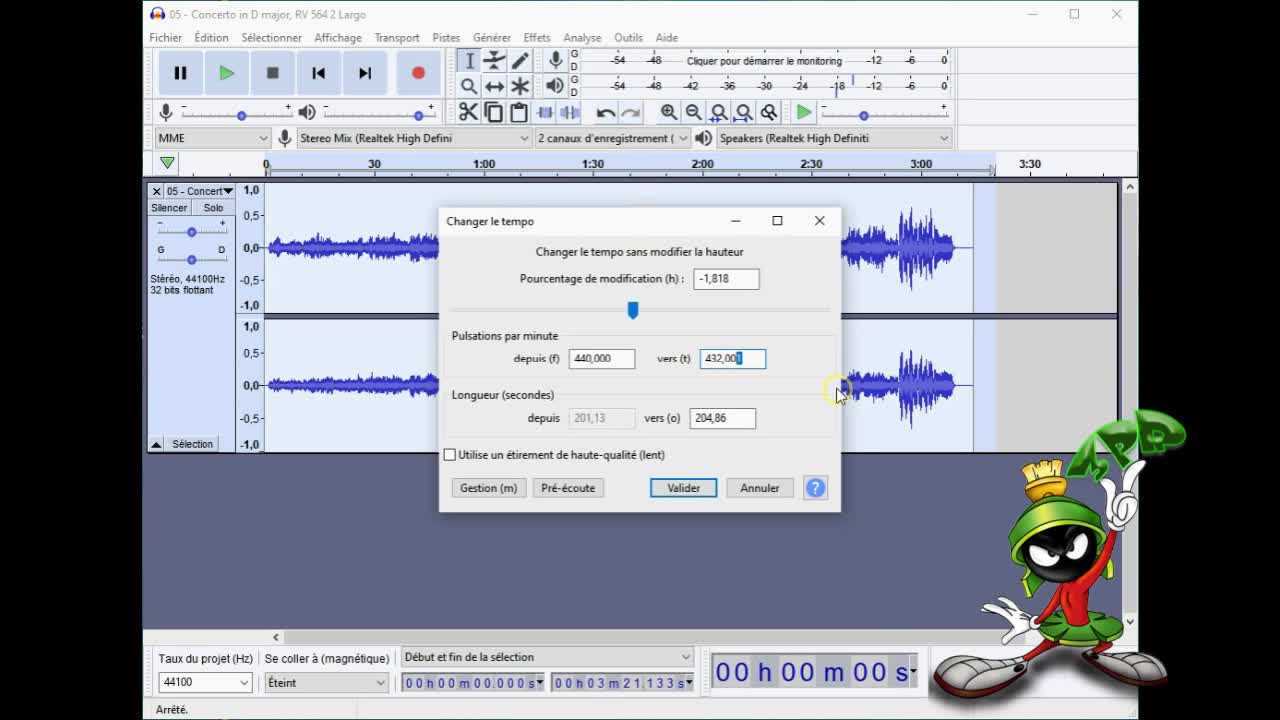Select the Time Shift tool
Screen dimensions: 1280x720
tap(494, 86)
